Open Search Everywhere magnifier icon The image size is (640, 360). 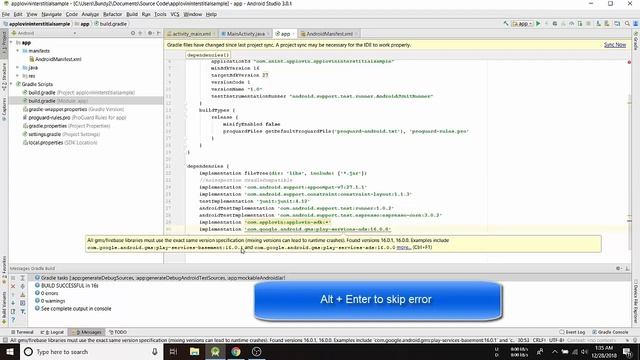click(x=627, y=24)
